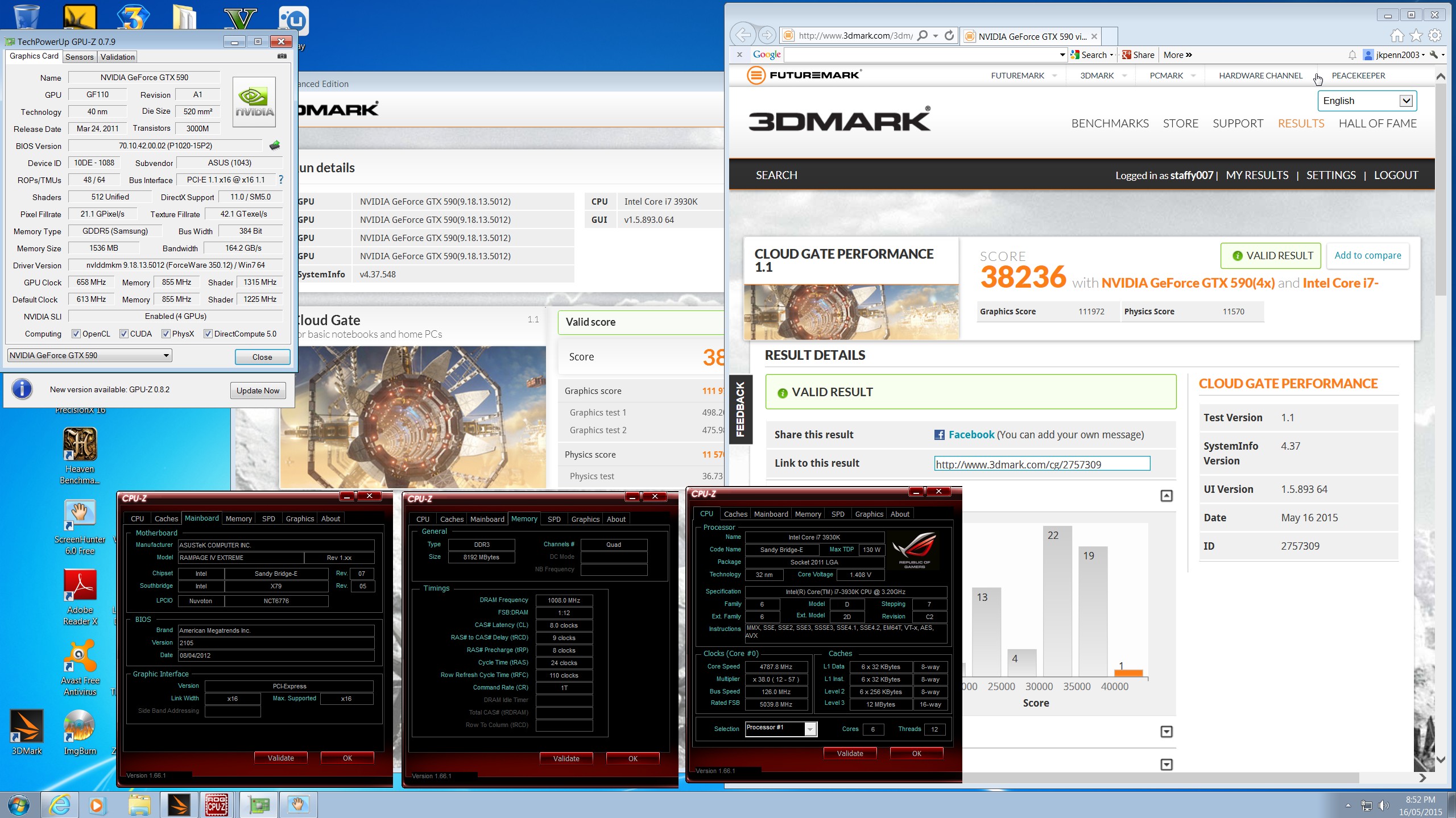Toggle the PhysX checkbox

click(x=166, y=334)
